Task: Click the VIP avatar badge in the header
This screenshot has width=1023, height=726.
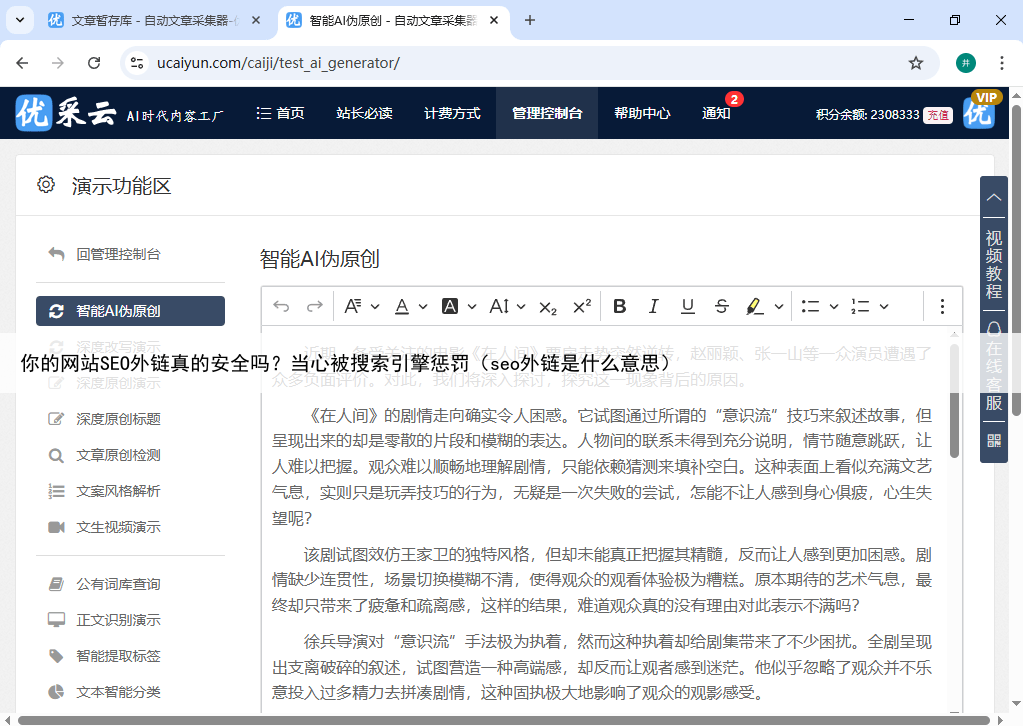Action: click(980, 112)
